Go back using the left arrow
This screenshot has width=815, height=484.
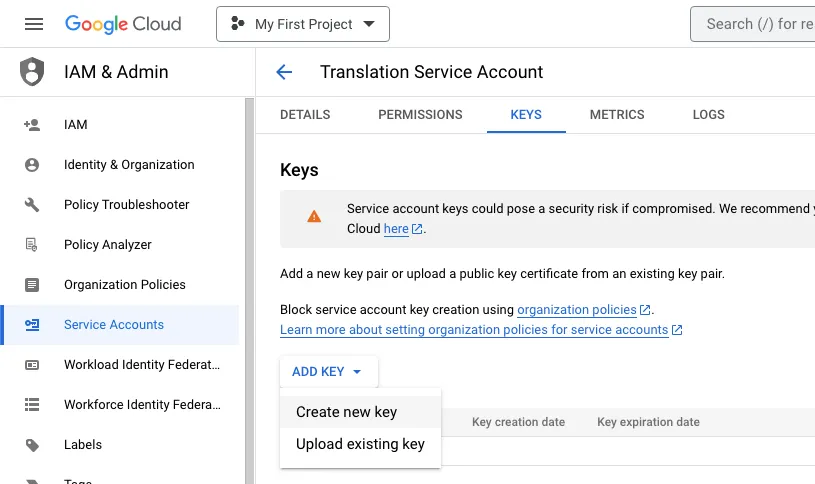284,72
